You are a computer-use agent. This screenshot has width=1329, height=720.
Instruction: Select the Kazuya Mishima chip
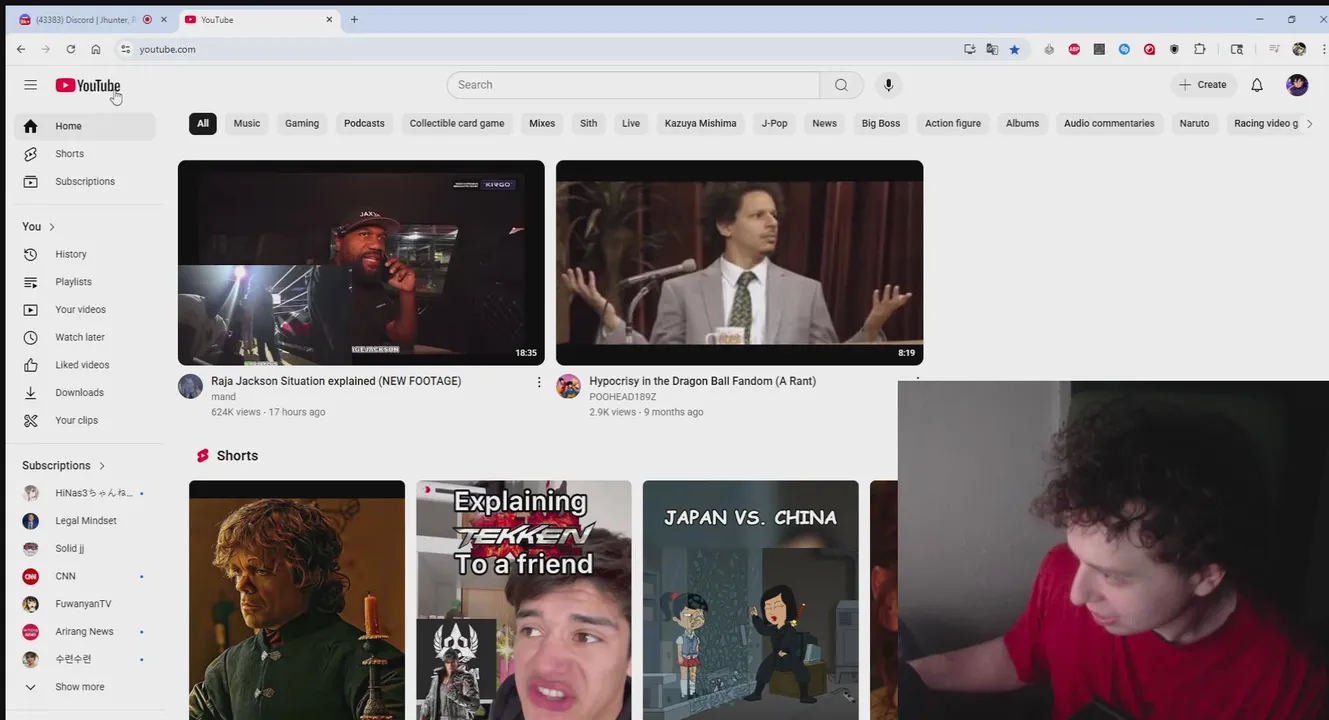pyautogui.click(x=701, y=124)
